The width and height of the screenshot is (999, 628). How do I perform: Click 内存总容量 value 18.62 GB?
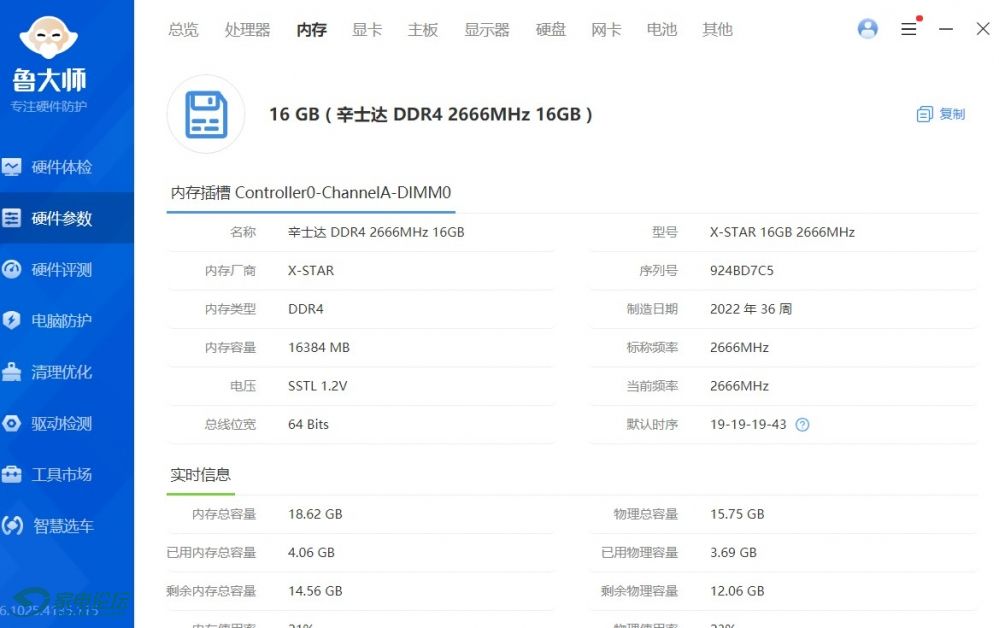point(315,514)
